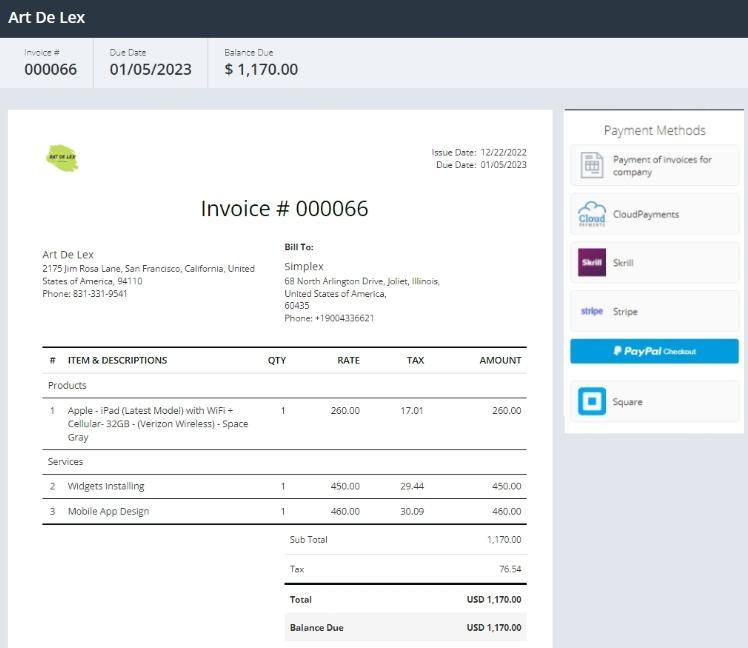Click the blue Square logo icon
Image resolution: width=748 pixels, height=648 pixels.
592,402
